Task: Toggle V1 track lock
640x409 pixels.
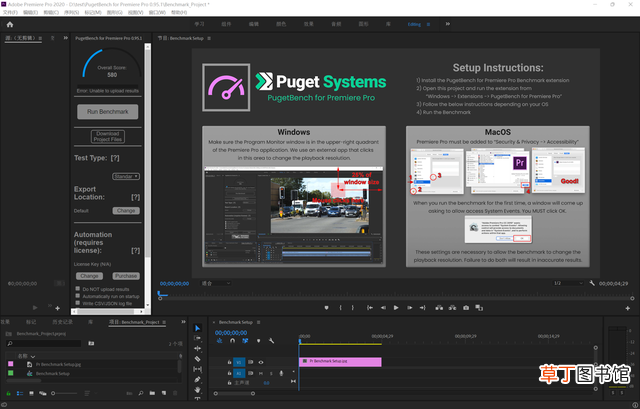Action: [229, 362]
